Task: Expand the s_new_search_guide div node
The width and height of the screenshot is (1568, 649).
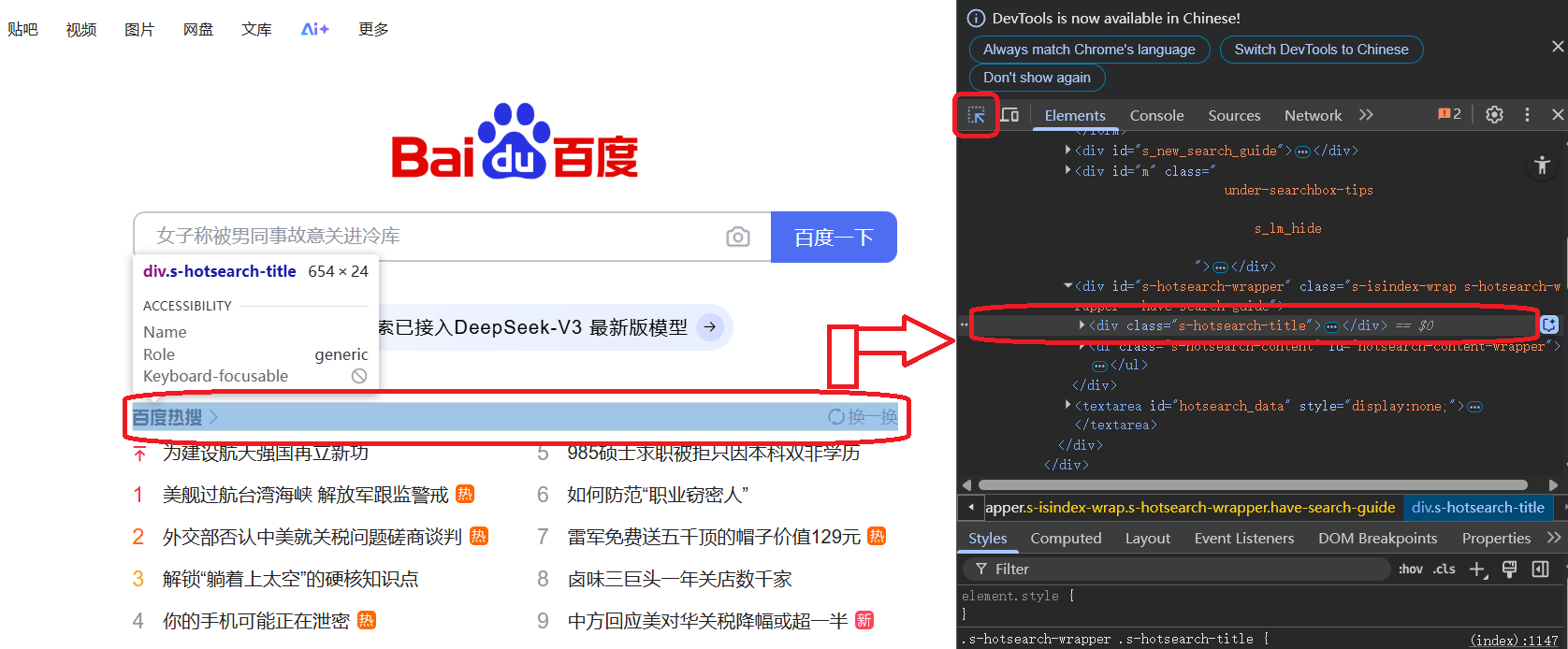Action: 1068,150
